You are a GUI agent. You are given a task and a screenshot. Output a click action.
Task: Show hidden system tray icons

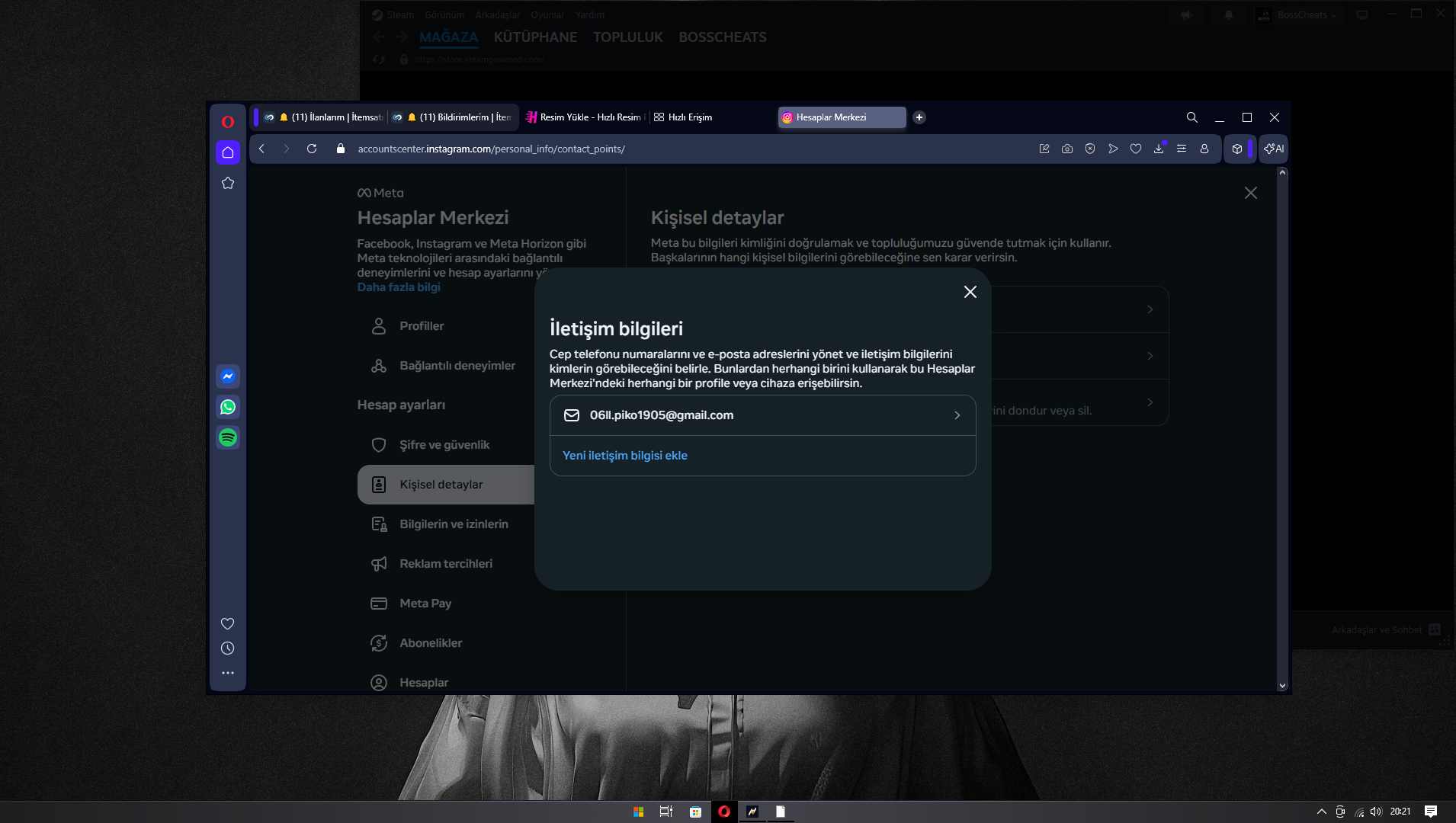click(x=1322, y=812)
